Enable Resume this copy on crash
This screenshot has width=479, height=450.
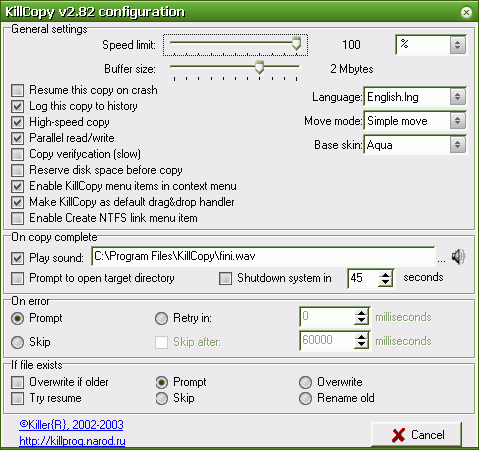(17, 90)
